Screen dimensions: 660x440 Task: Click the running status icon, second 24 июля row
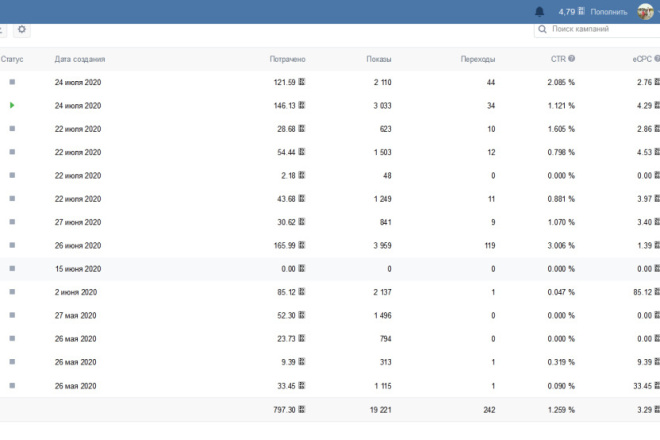[12, 105]
